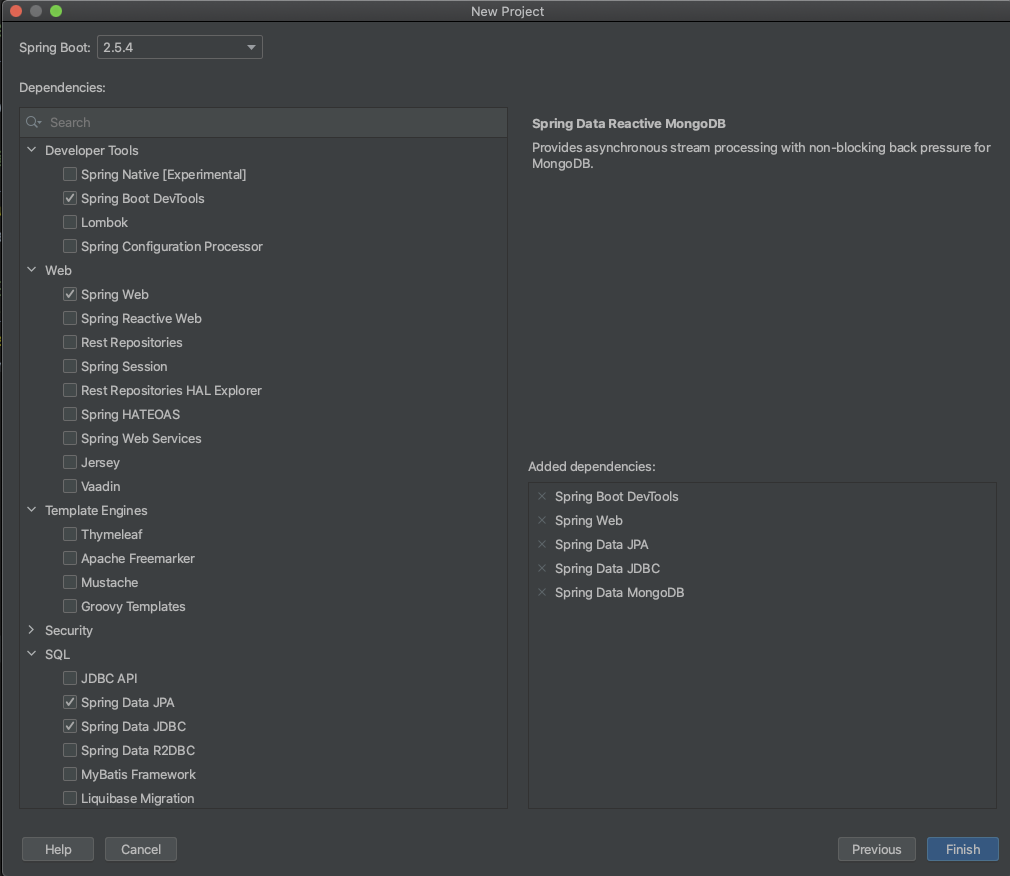Select Spring Web in added list
The image size is (1010, 876).
589,520
